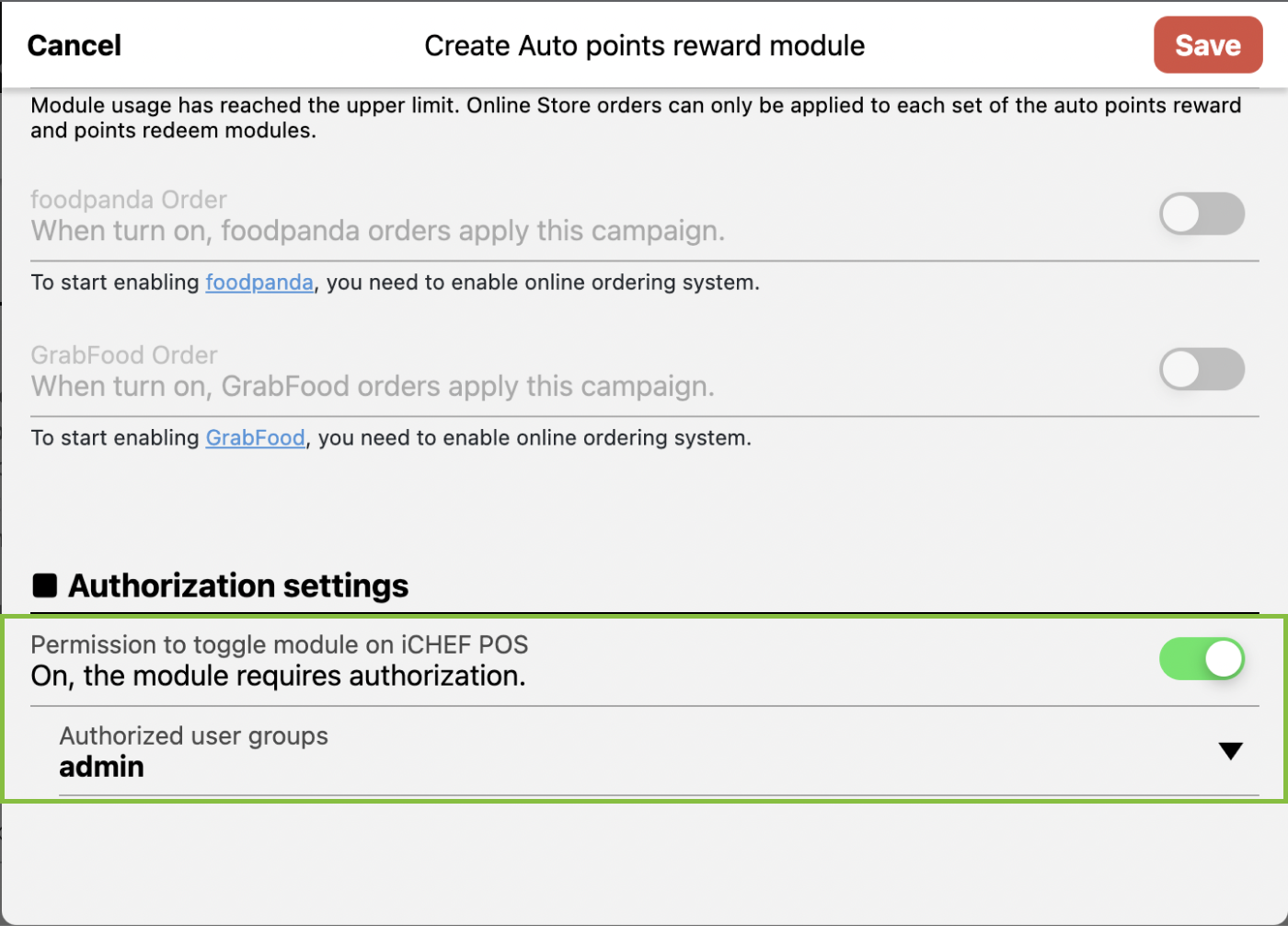Click the module usage upper limit notice
Viewport: 1288px width, 926px height.
pyautogui.click(x=635, y=118)
